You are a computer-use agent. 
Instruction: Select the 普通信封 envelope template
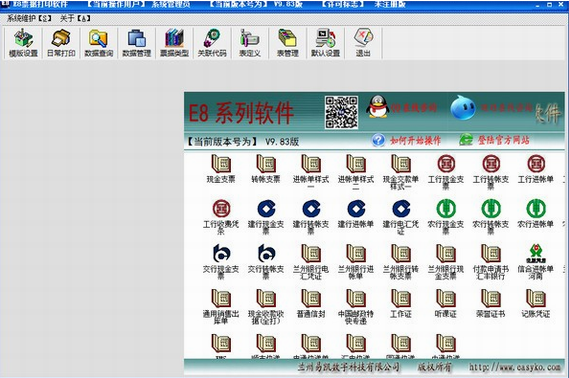[x=311, y=304]
